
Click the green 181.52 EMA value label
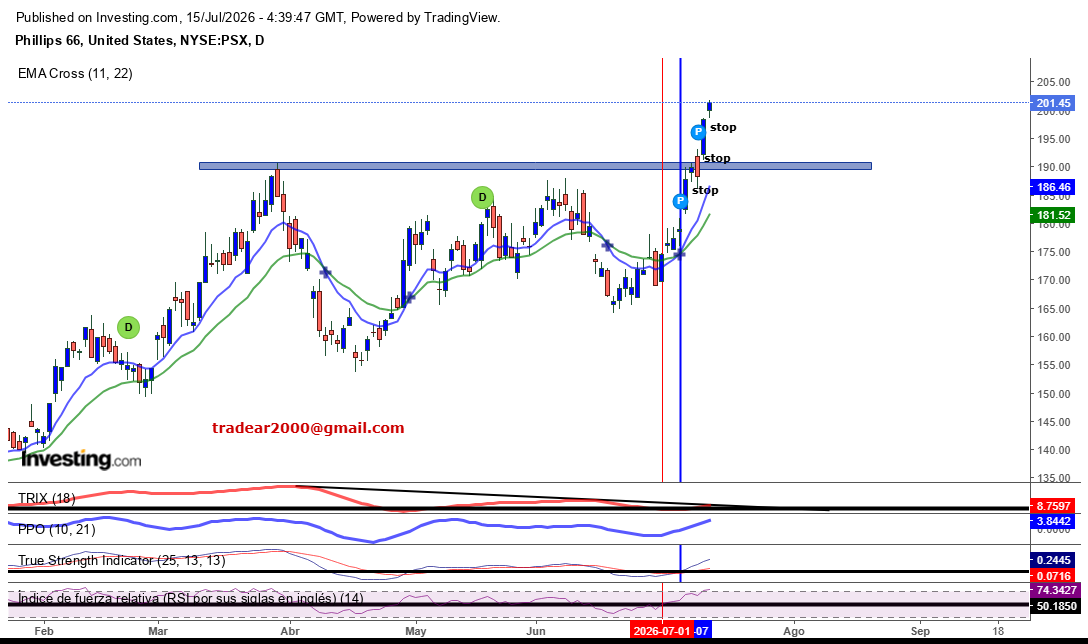tap(1053, 215)
